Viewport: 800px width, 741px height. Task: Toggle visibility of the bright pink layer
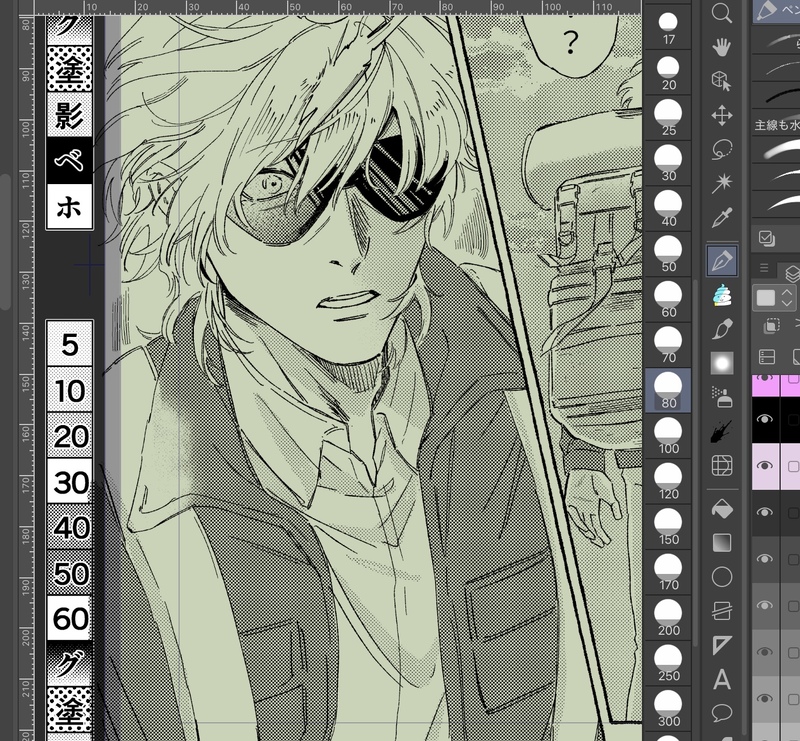click(x=764, y=379)
